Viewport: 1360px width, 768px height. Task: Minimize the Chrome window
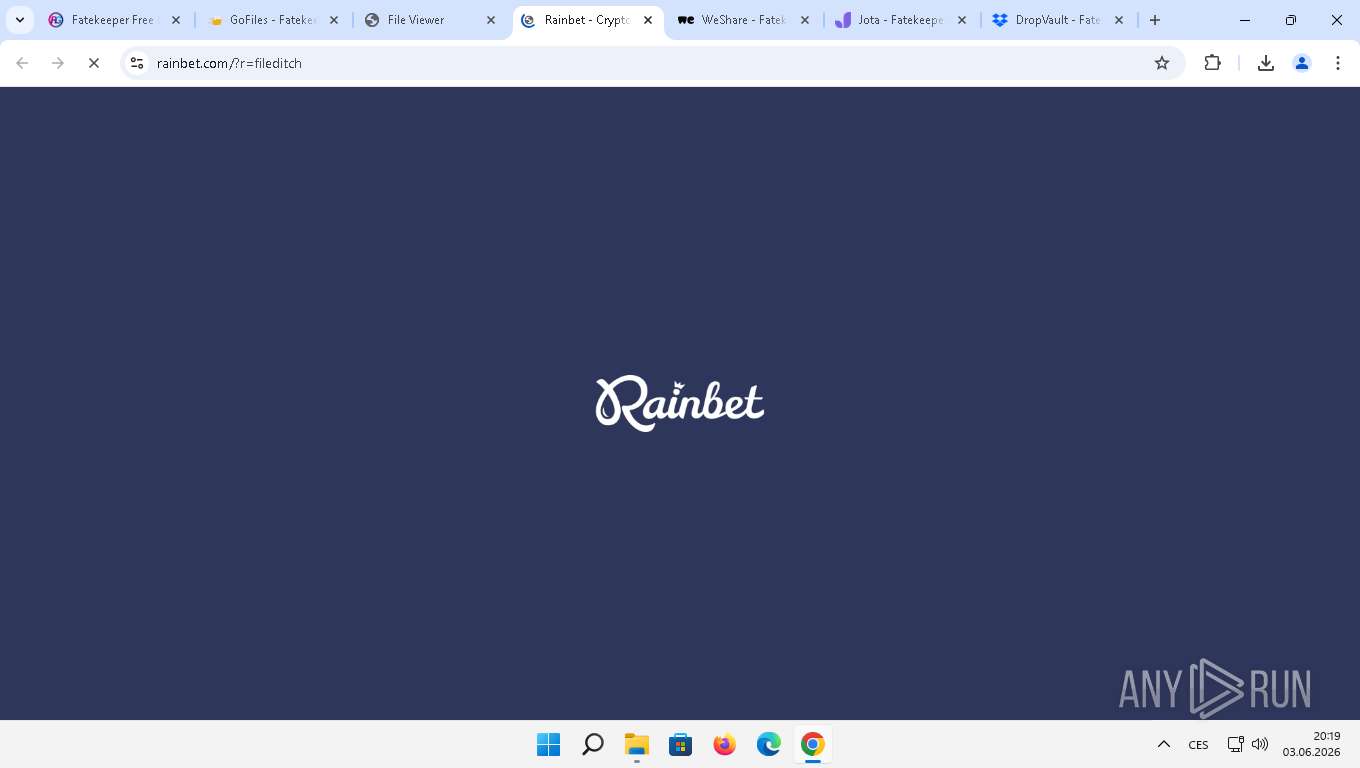point(1245,20)
